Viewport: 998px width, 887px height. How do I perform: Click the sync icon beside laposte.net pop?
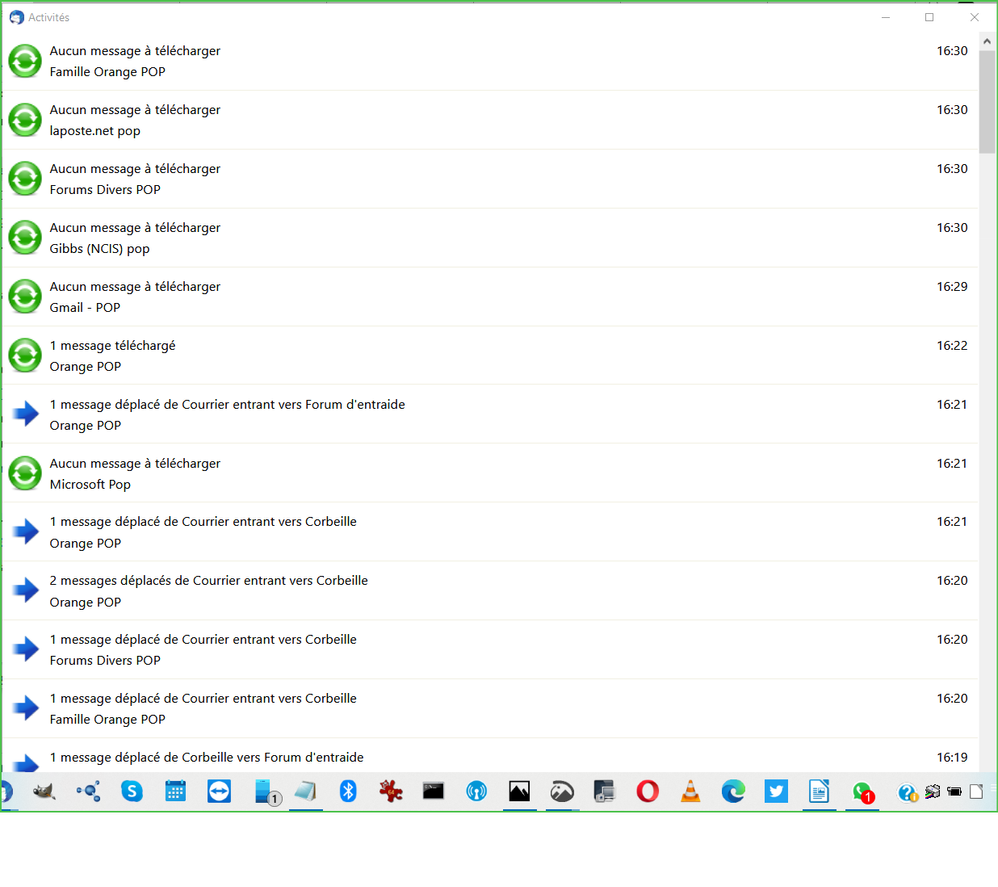tap(25, 120)
